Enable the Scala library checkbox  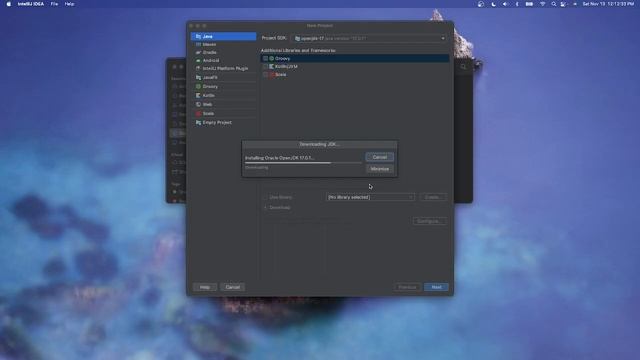pyautogui.click(x=265, y=75)
